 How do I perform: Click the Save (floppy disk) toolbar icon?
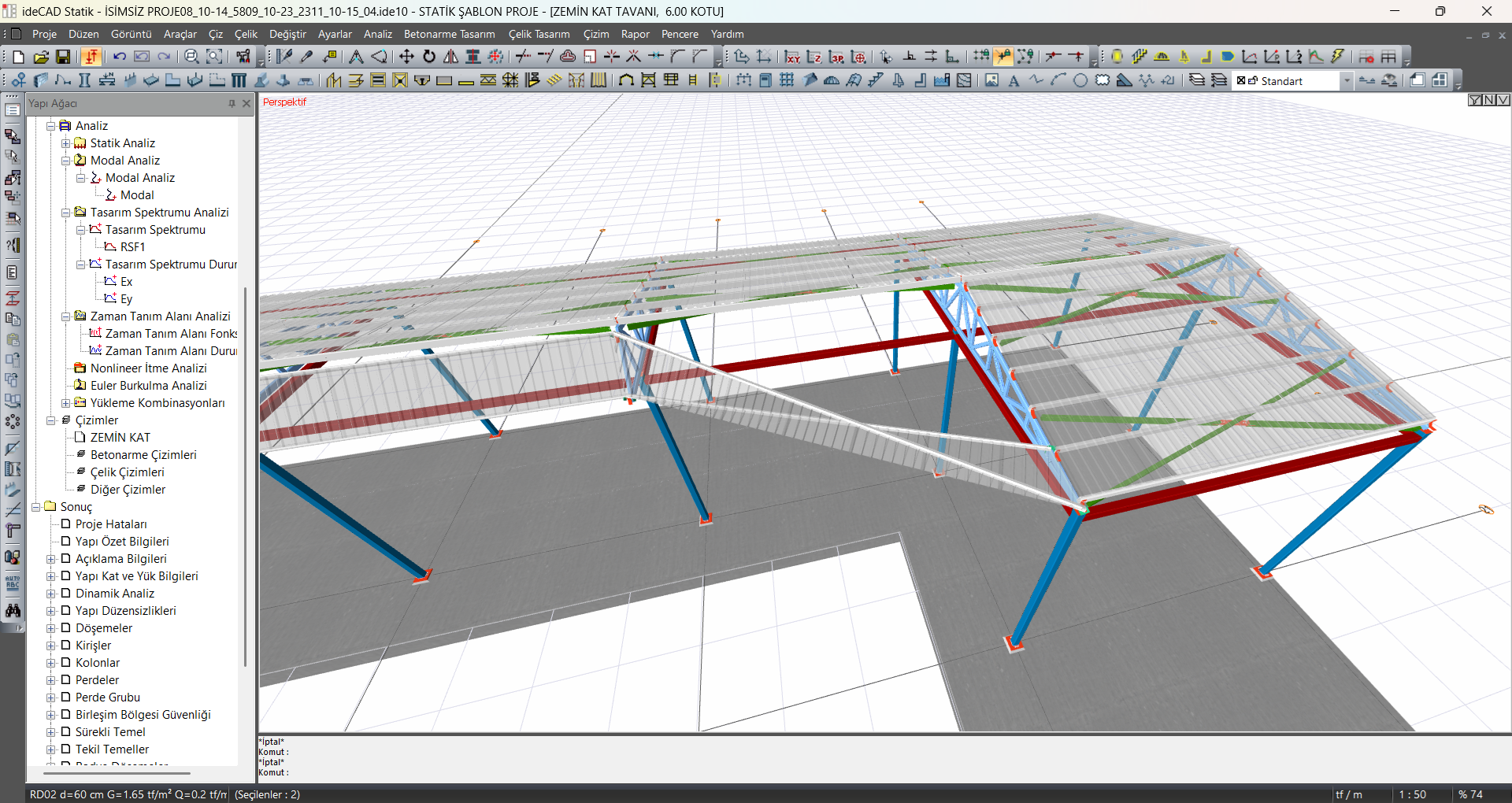tap(63, 57)
